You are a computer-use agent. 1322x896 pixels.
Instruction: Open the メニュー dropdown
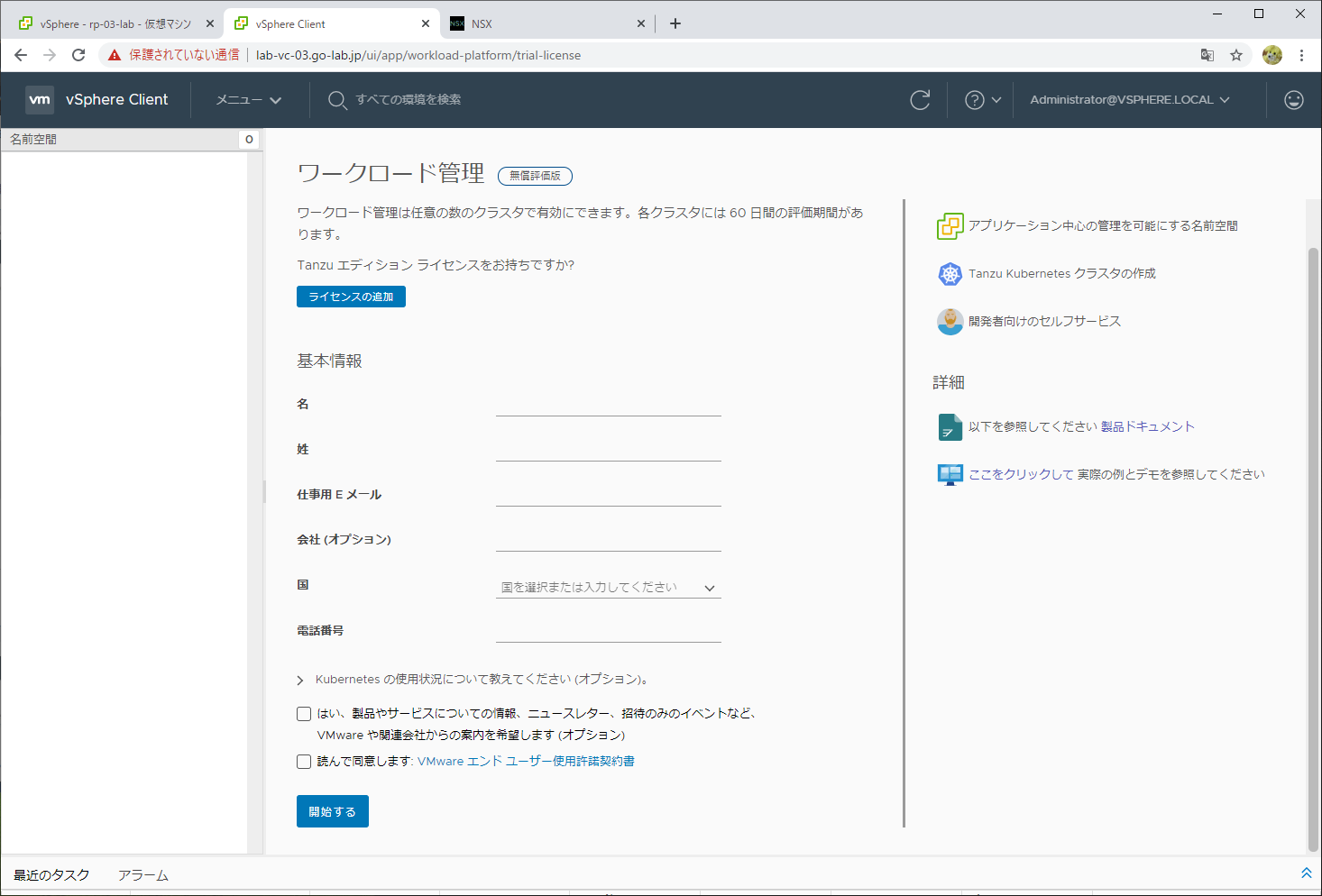[249, 100]
